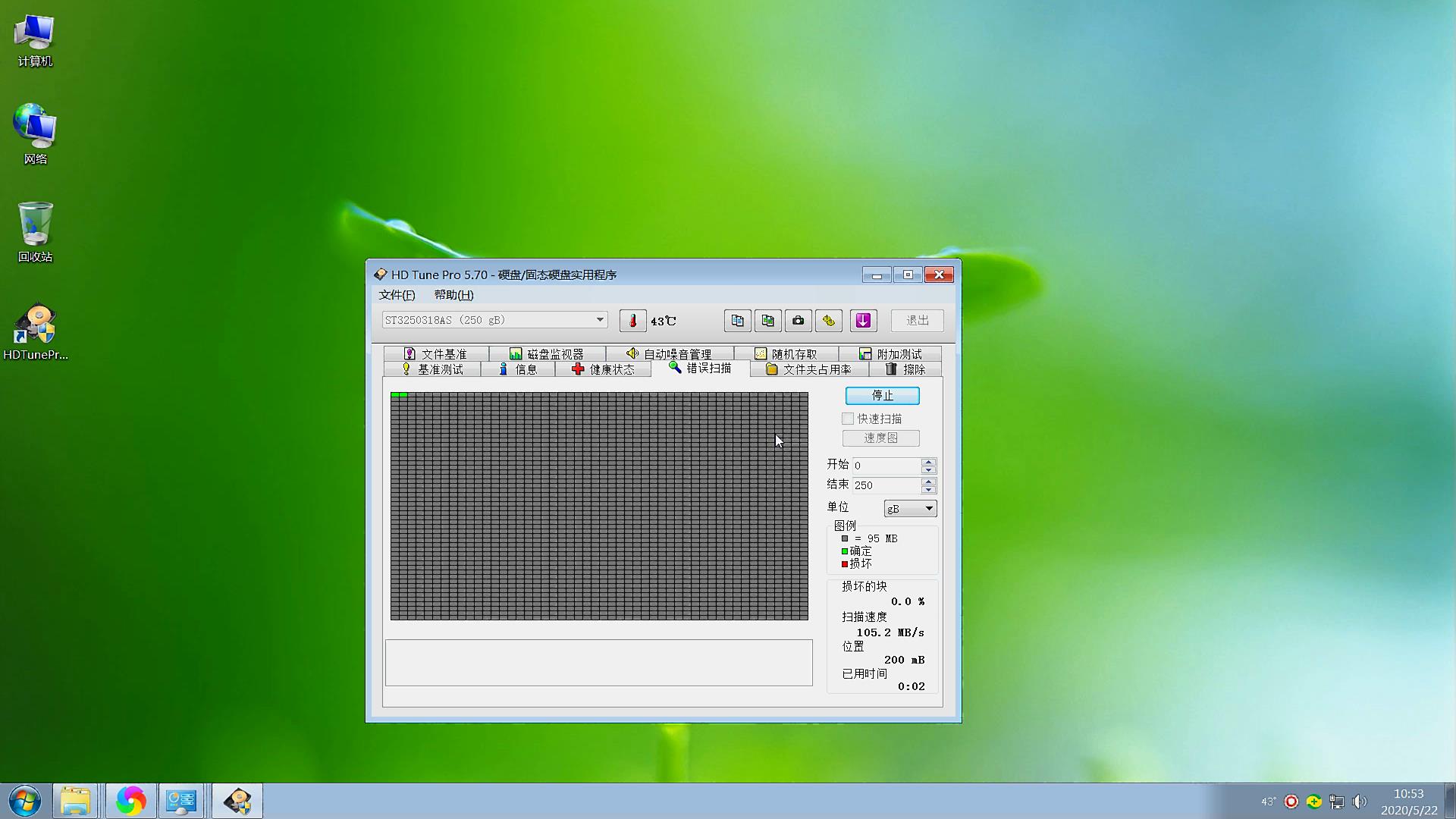Click the camera save screenshot icon
Viewport: 1456px width, 819px height.
pyautogui.click(x=798, y=321)
